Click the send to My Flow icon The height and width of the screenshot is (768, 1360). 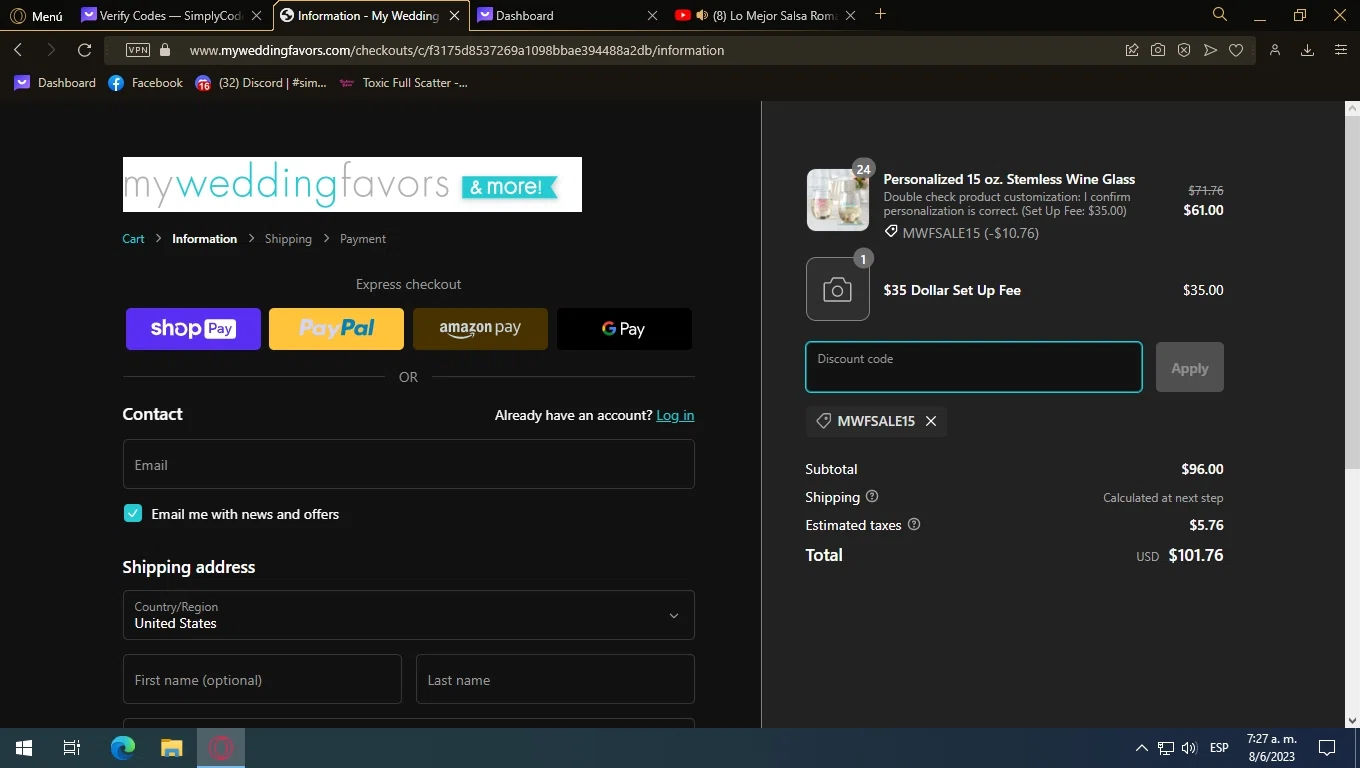(1210, 50)
